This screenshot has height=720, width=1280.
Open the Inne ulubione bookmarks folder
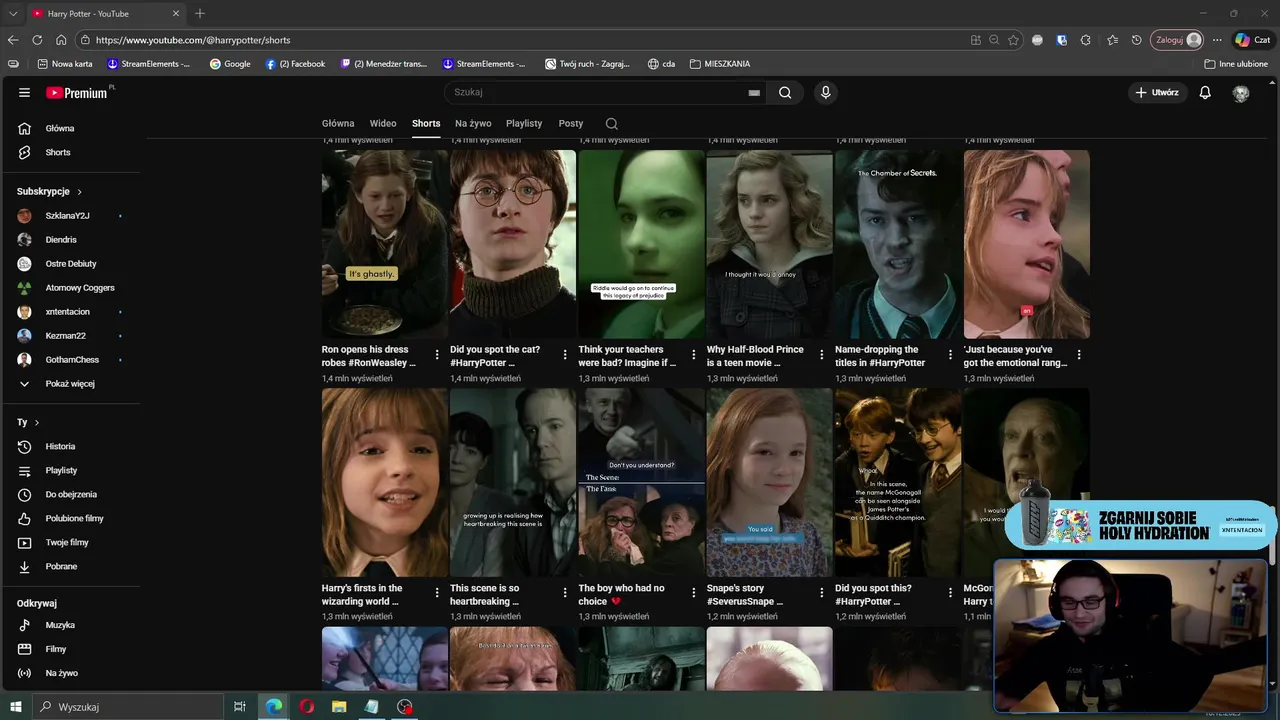click(x=1237, y=64)
